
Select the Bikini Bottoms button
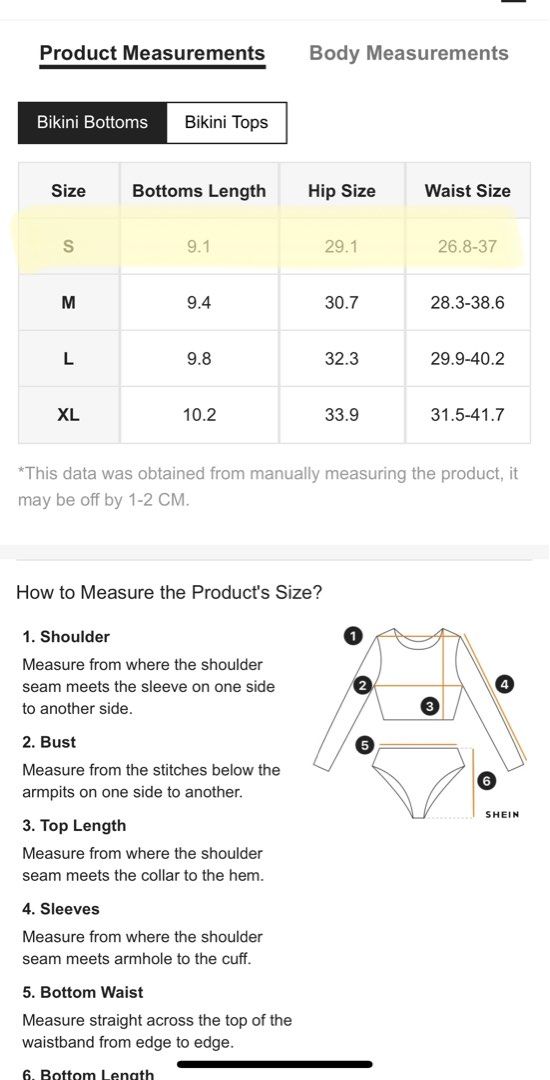click(92, 123)
